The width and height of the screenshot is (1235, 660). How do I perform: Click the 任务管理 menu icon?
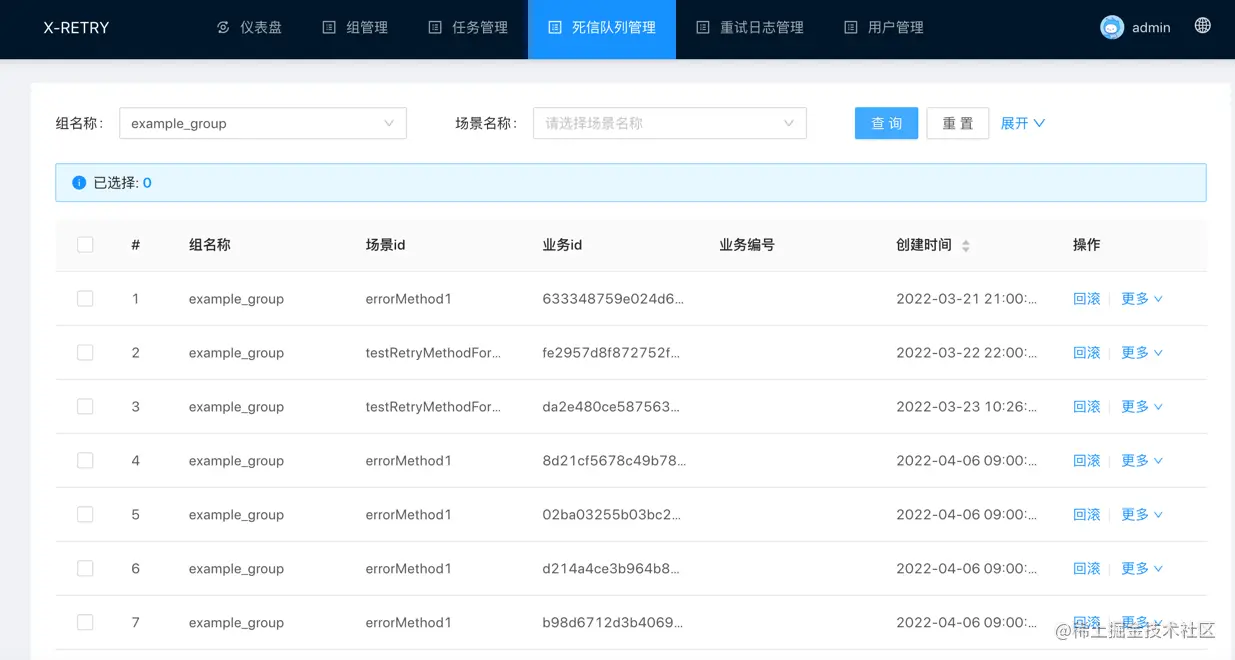coord(435,28)
